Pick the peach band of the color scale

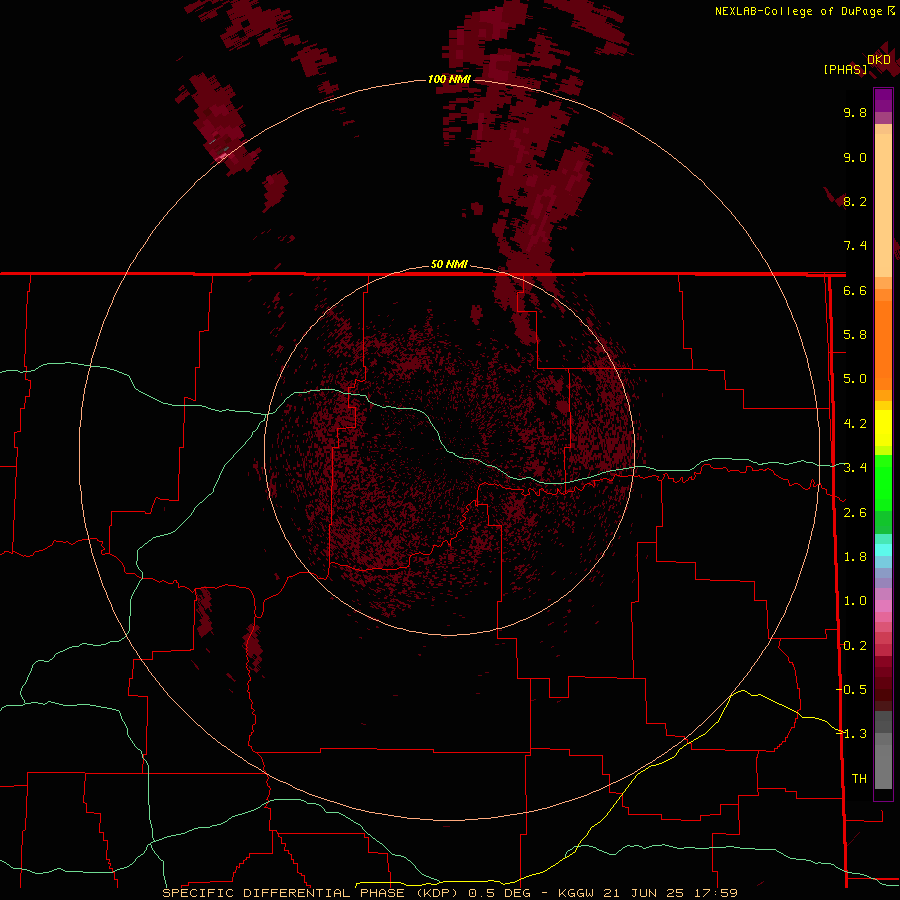[883, 201]
